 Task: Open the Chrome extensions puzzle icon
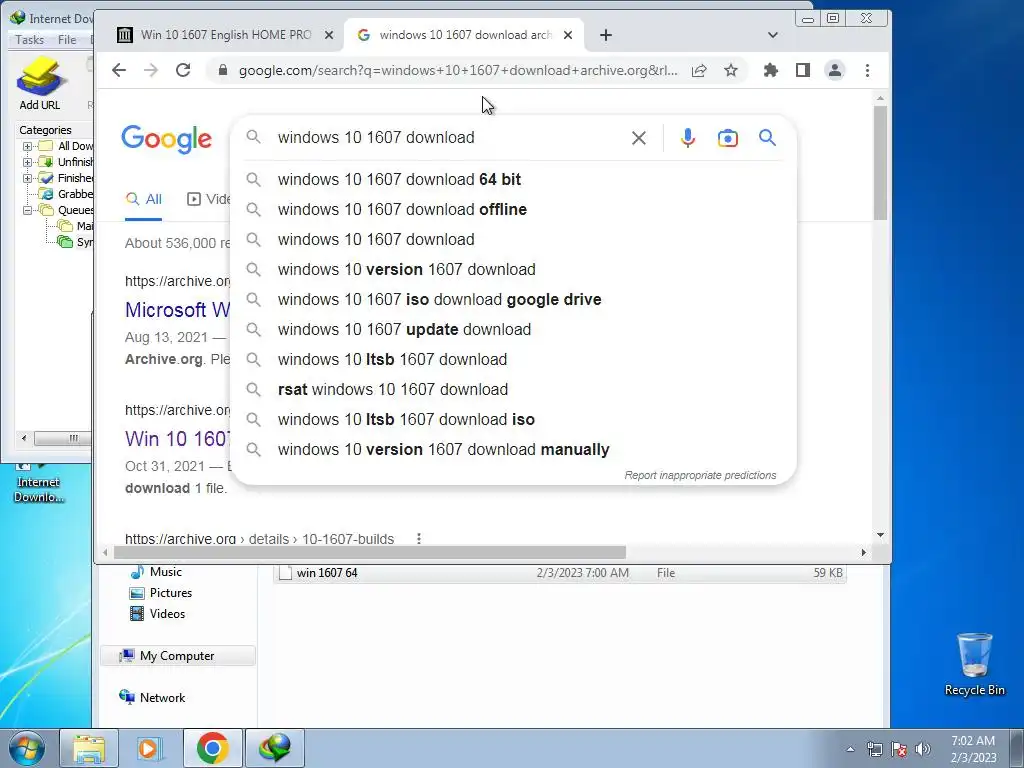point(771,71)
